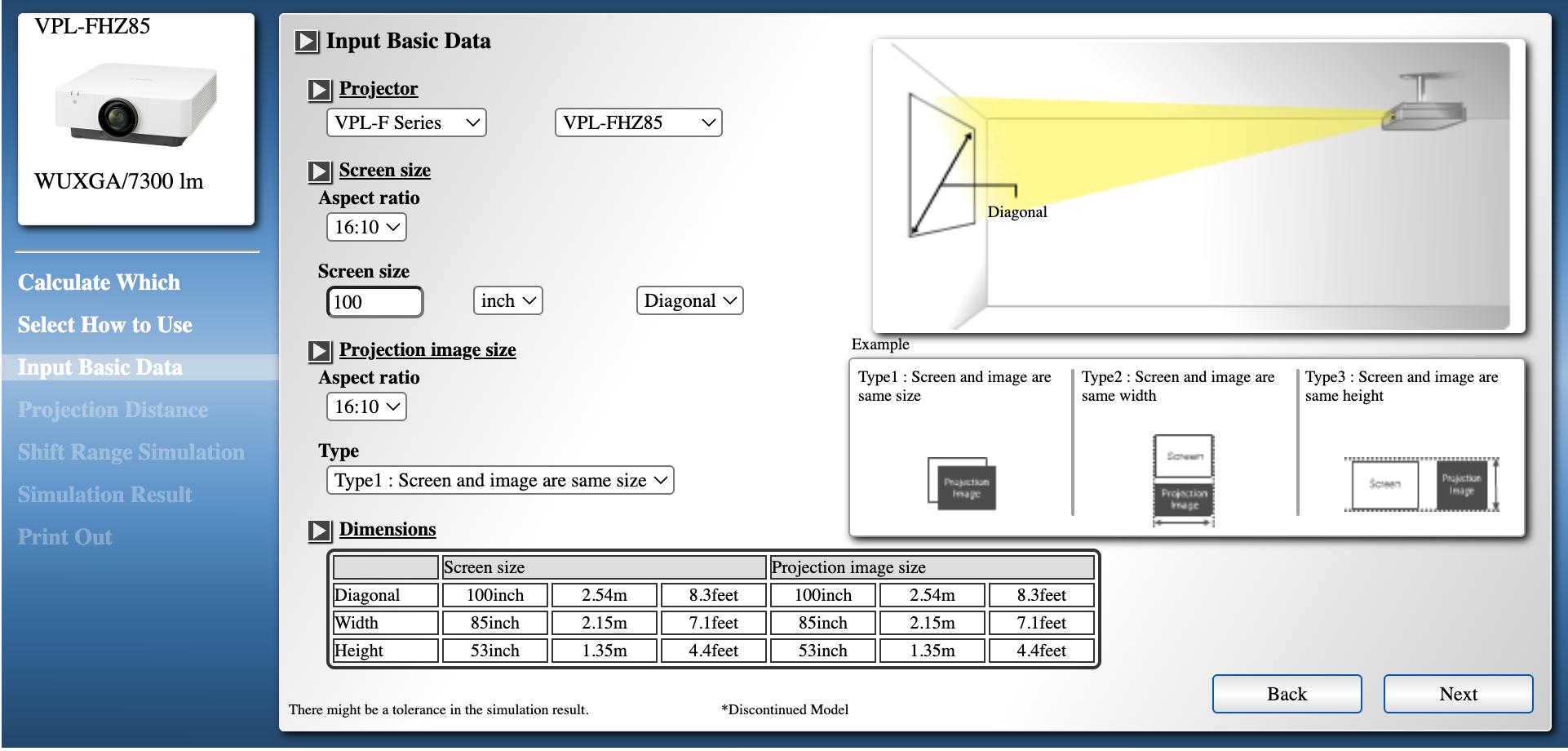The image size is (1568, 751).
Task: Open the inch unit dropdown
Action: click(507, 300)
